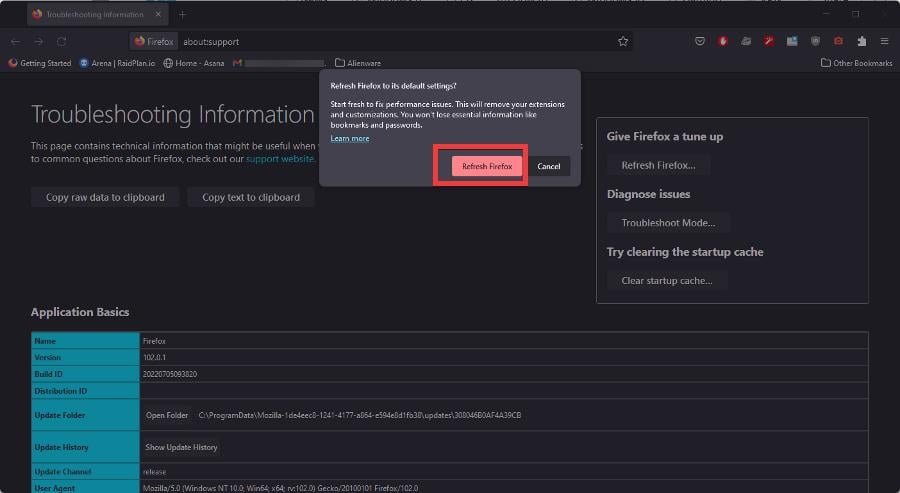Viewport: 900px width, 493px height.
Task: Open the Extensions puzzle piece menu
Action: (862, 41)
